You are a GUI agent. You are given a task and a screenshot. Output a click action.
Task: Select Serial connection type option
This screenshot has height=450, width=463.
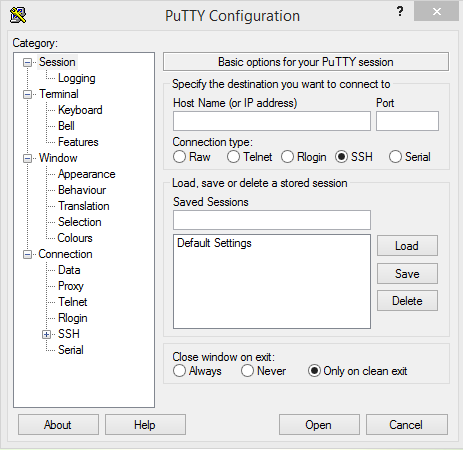(395, 157)
